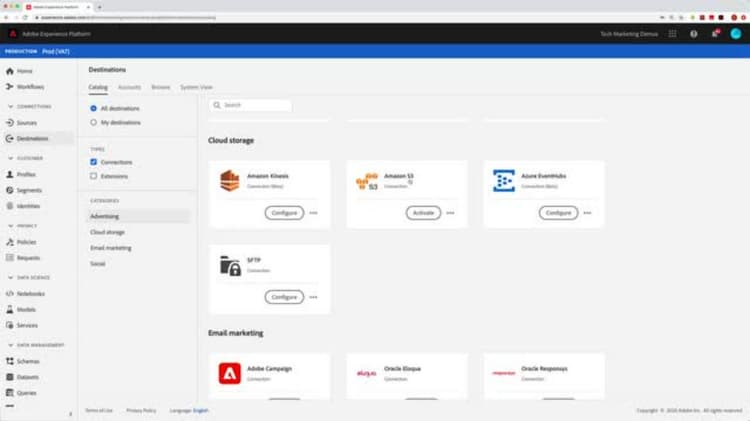
Task: Configure the Amazon Kinesis destination
Action: [284, 213]
